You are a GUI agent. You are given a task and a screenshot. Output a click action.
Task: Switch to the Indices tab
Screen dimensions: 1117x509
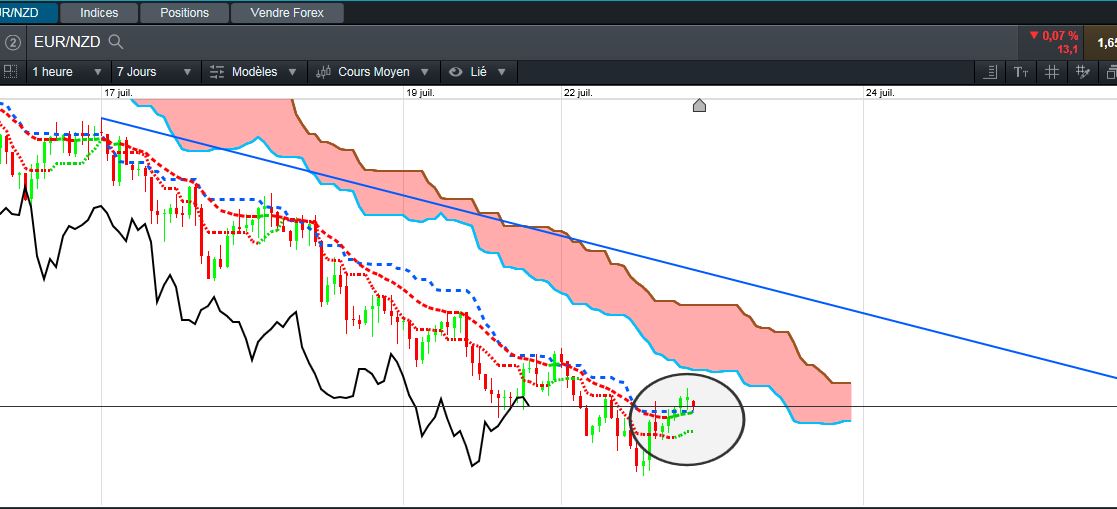coord(99,13)
